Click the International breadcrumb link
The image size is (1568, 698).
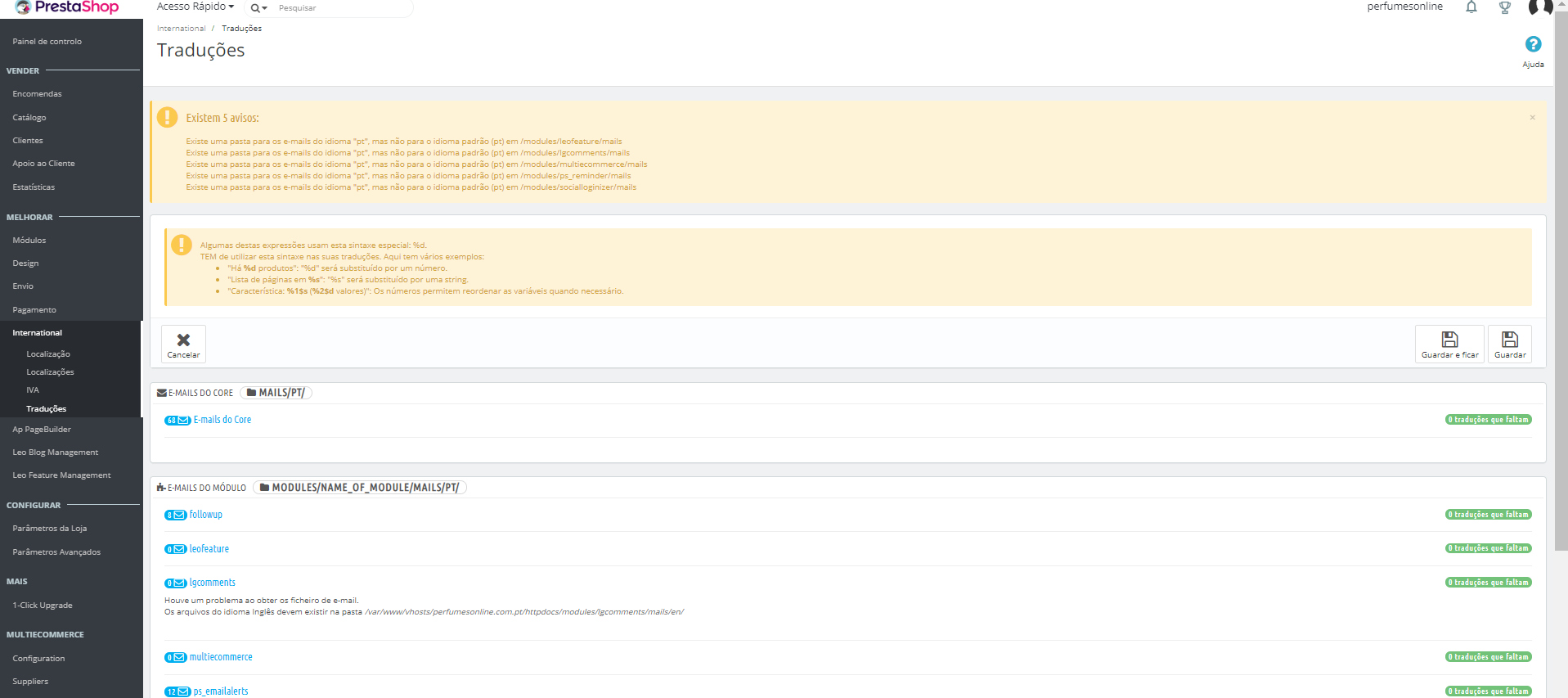182,29
